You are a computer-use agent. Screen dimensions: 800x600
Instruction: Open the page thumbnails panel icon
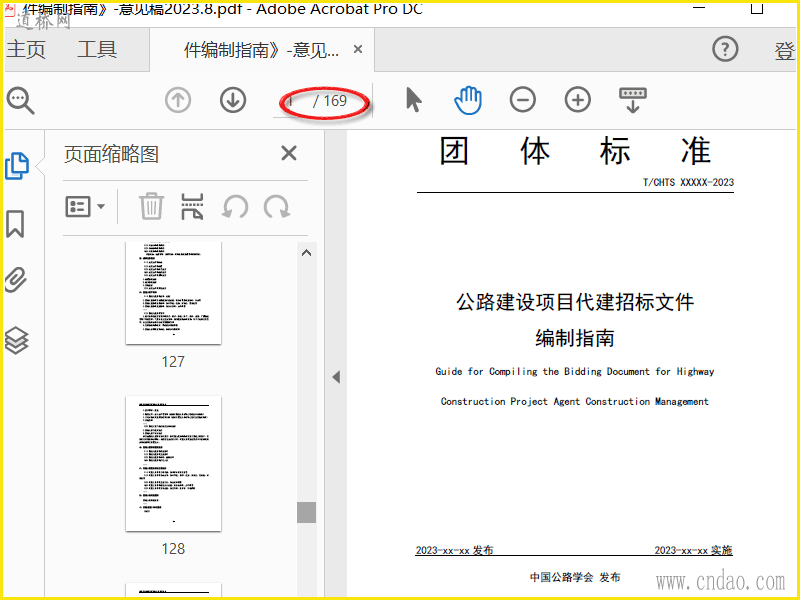point(17,166)
